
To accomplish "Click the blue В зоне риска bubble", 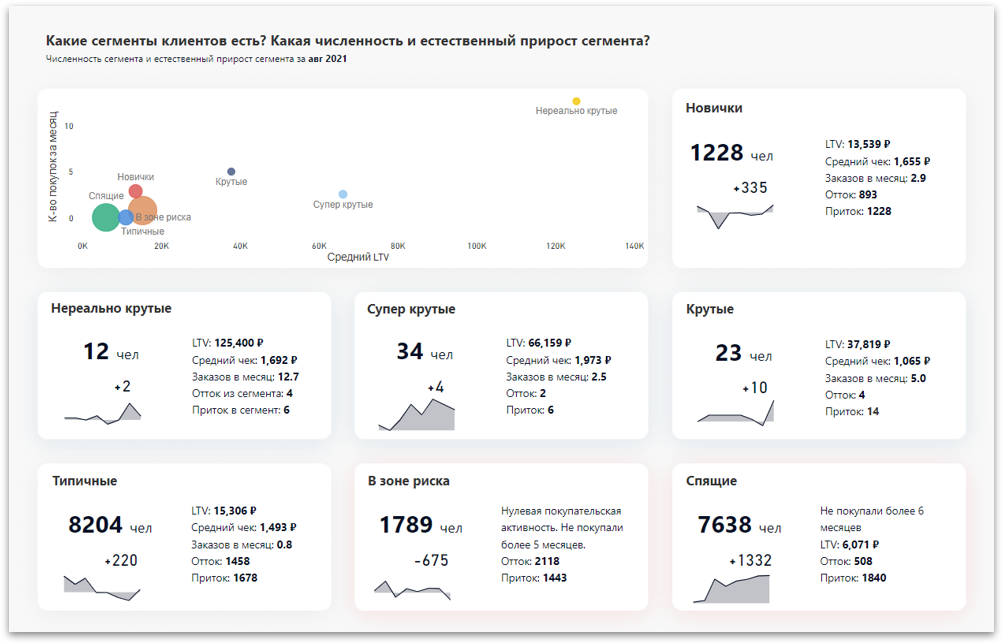I will 126,217.
